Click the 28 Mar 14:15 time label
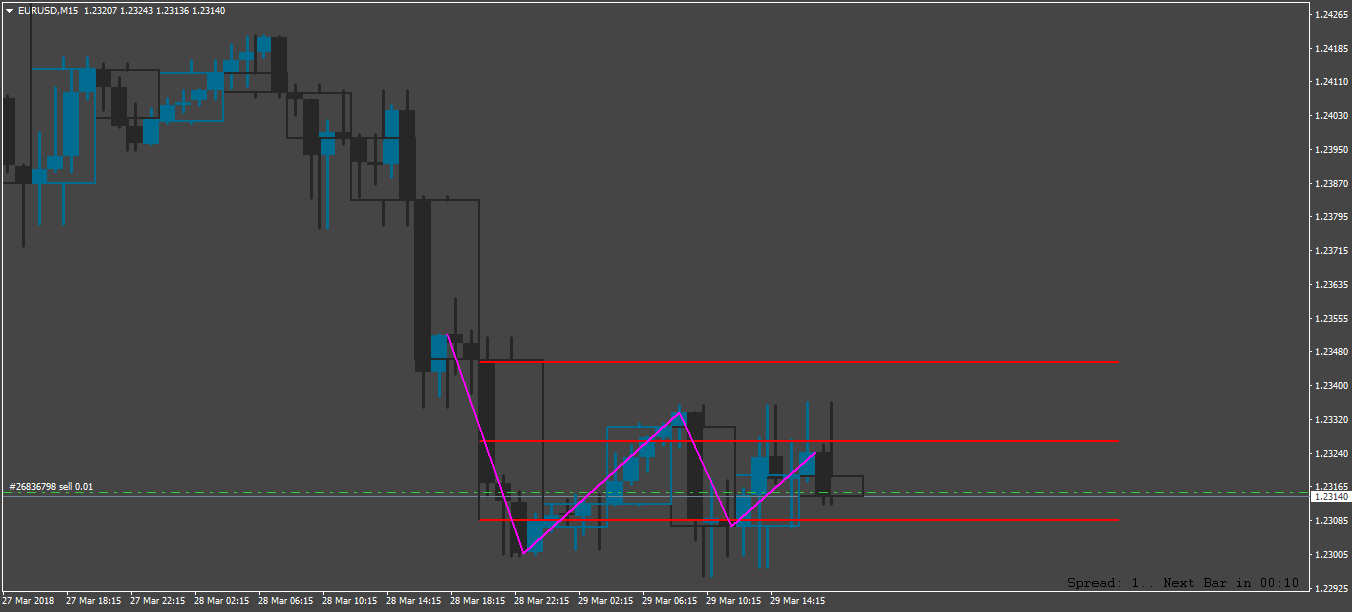This screenshot has height=612, width=1352. click(415, 602)
